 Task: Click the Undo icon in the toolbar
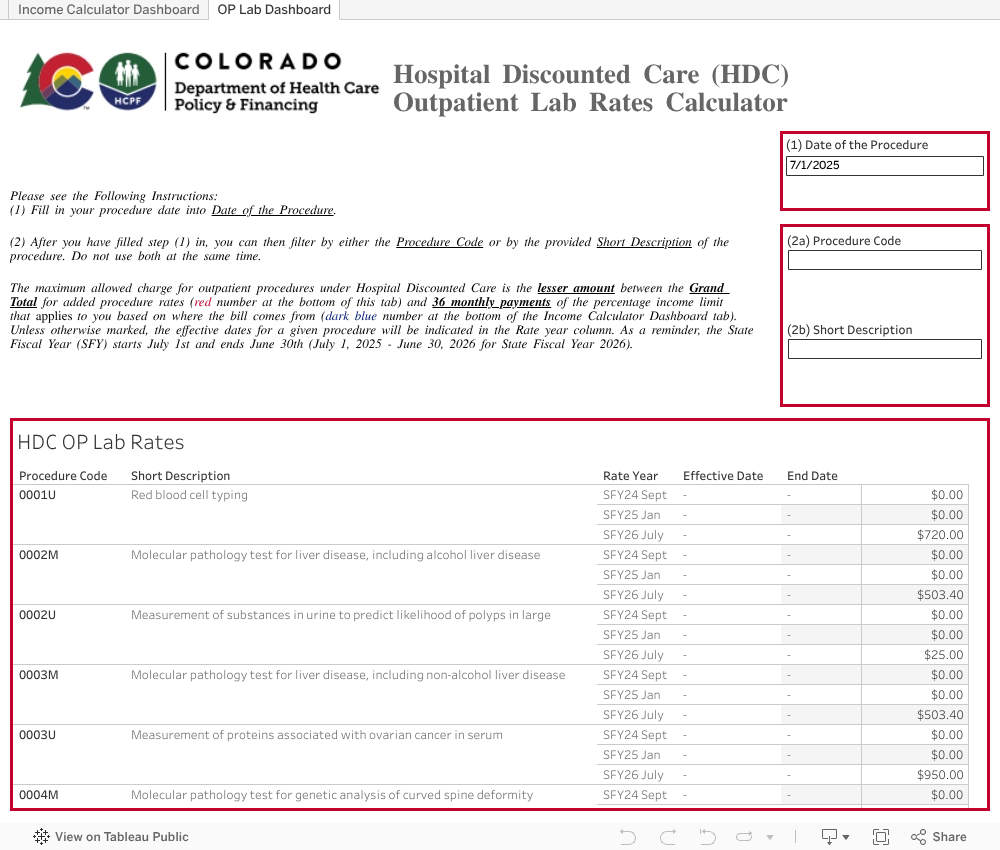[x=628, y=837]
